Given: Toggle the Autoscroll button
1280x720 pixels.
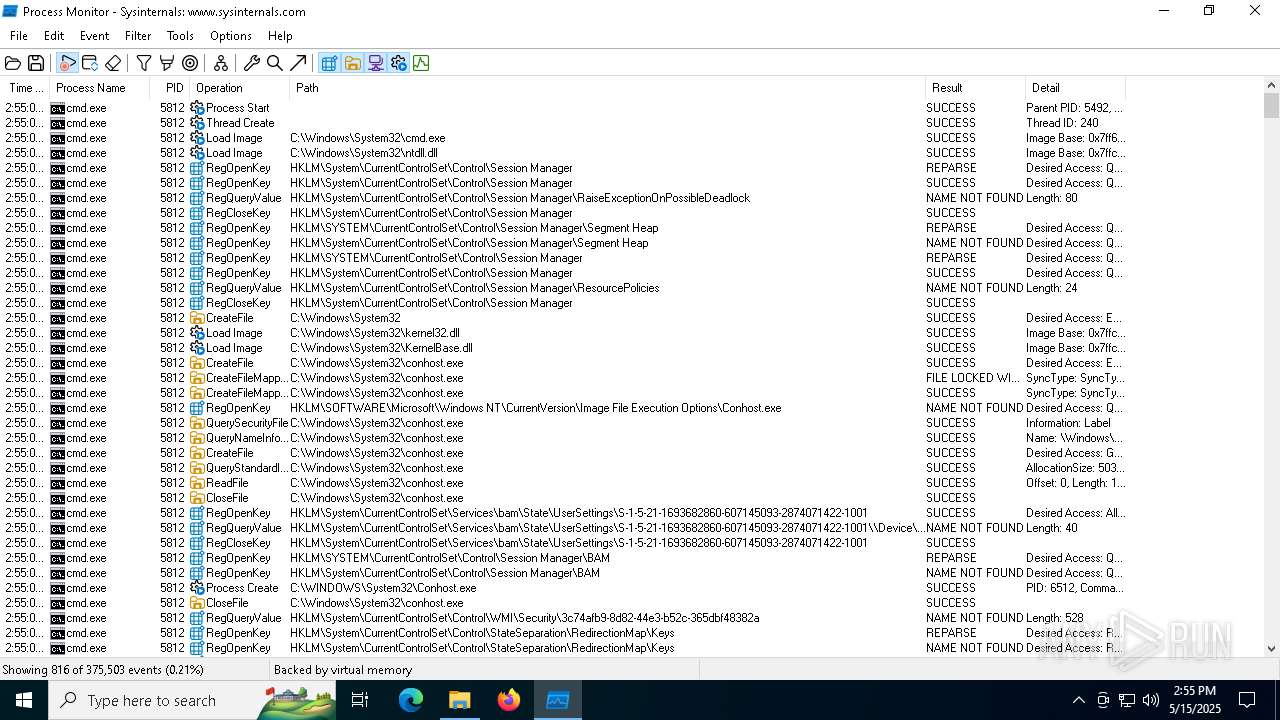Looking at the screenshot, I should [x=90, y=63].
